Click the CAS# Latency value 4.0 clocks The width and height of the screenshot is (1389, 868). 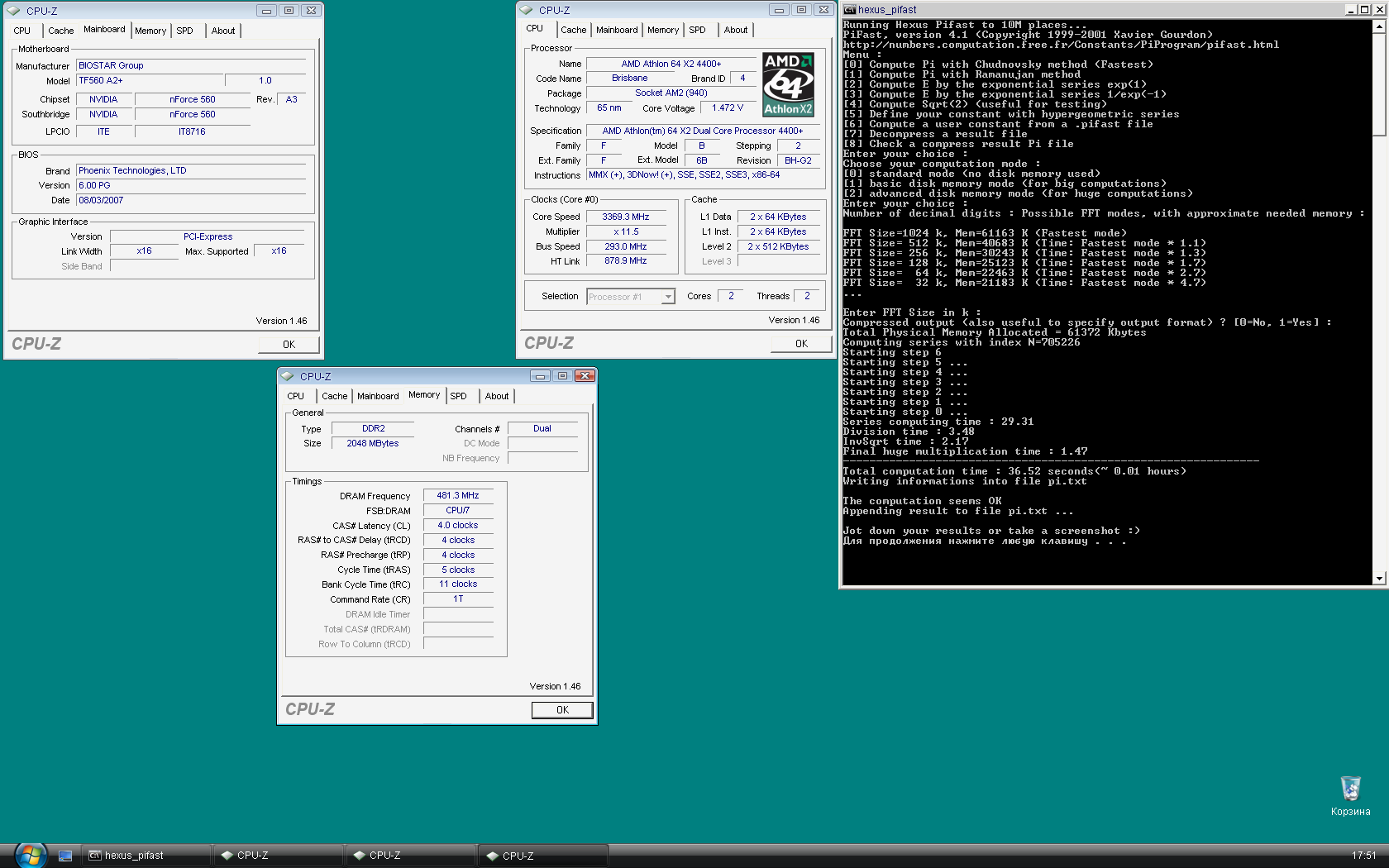(x=458, y=525)
